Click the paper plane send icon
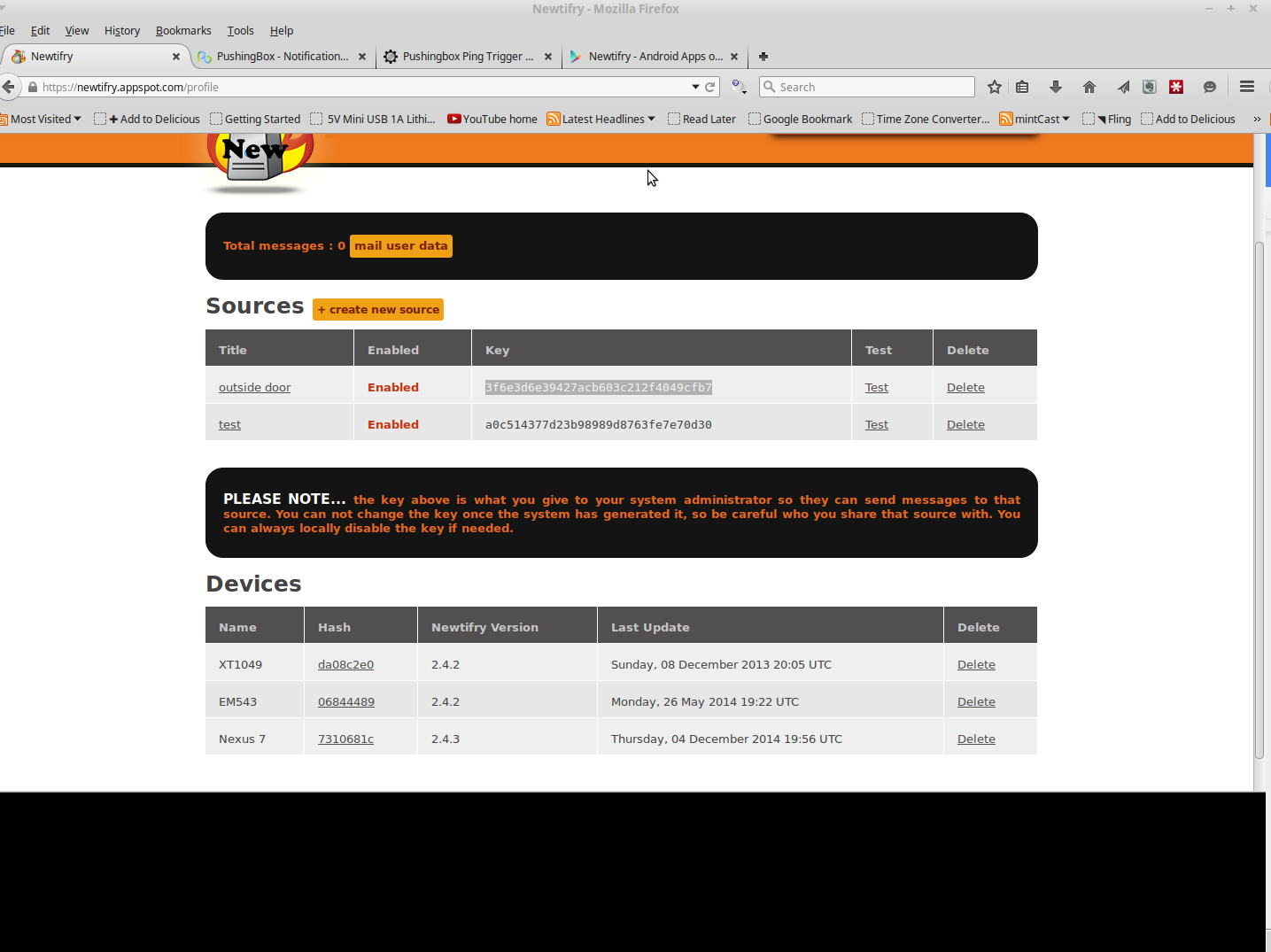The width and height of the screenshot is (1271, 952). click(x=1123, y=87)
